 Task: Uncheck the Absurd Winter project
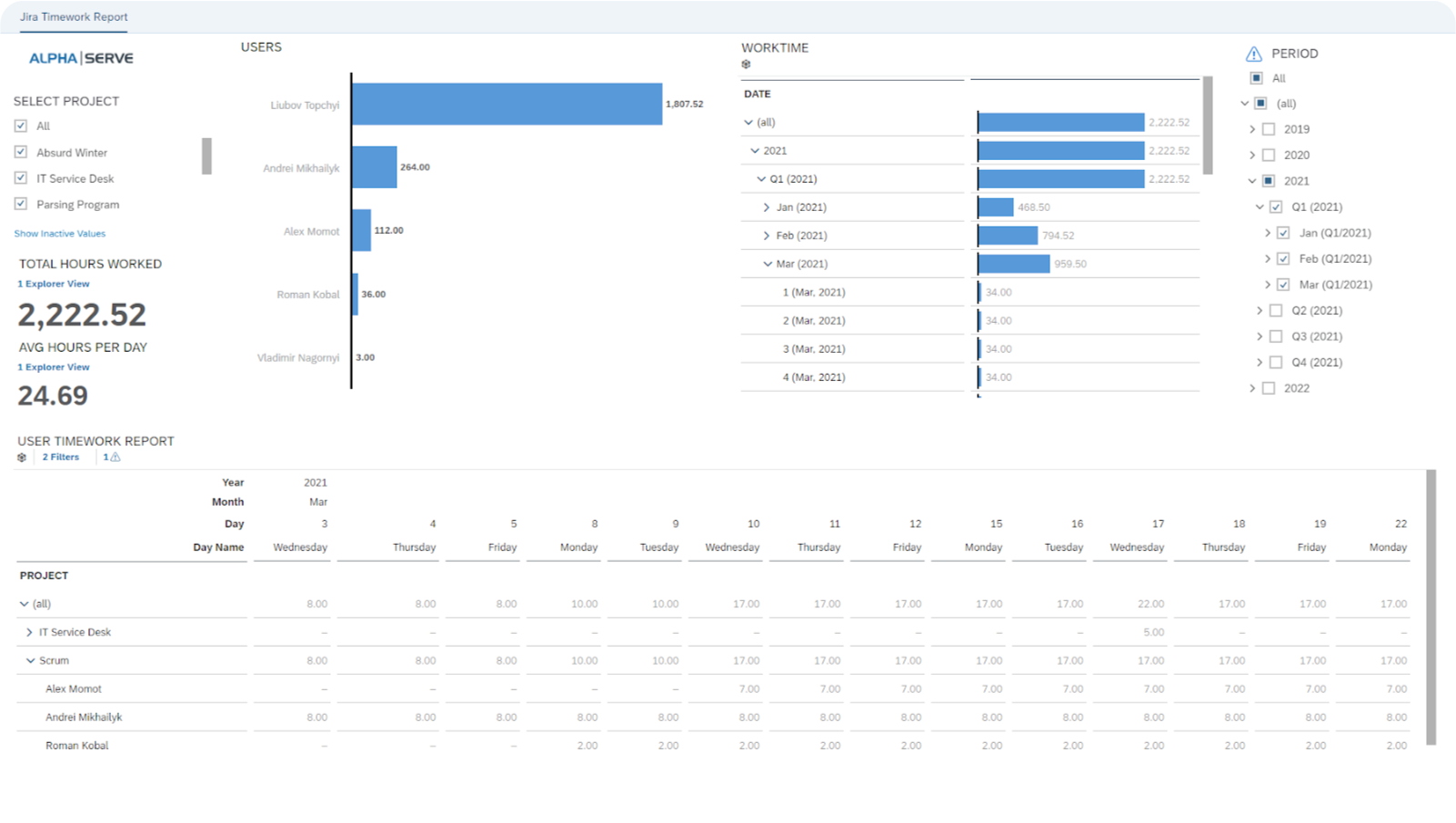[x=21, y=152]
